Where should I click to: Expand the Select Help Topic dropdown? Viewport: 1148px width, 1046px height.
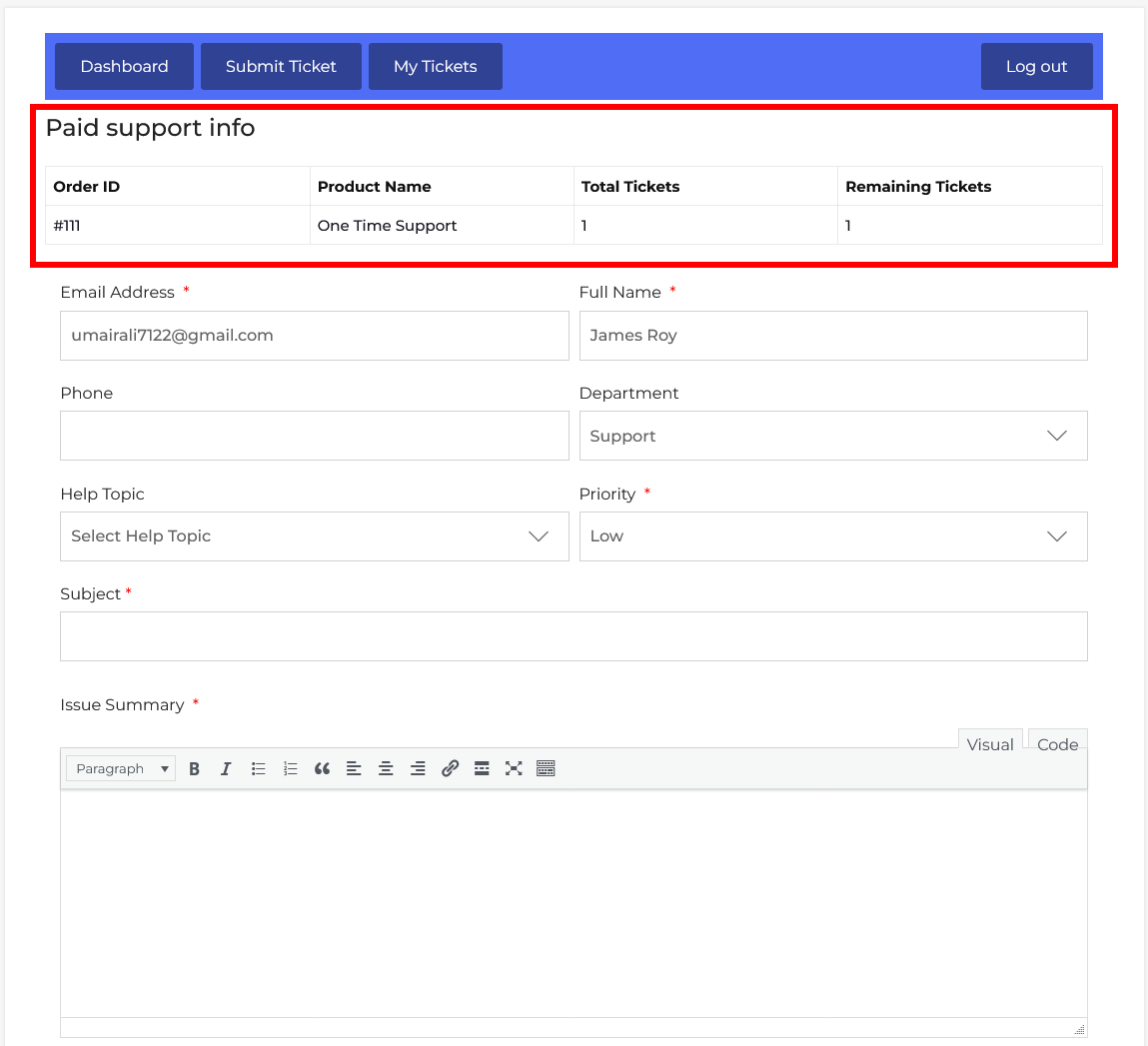[314, 536]
